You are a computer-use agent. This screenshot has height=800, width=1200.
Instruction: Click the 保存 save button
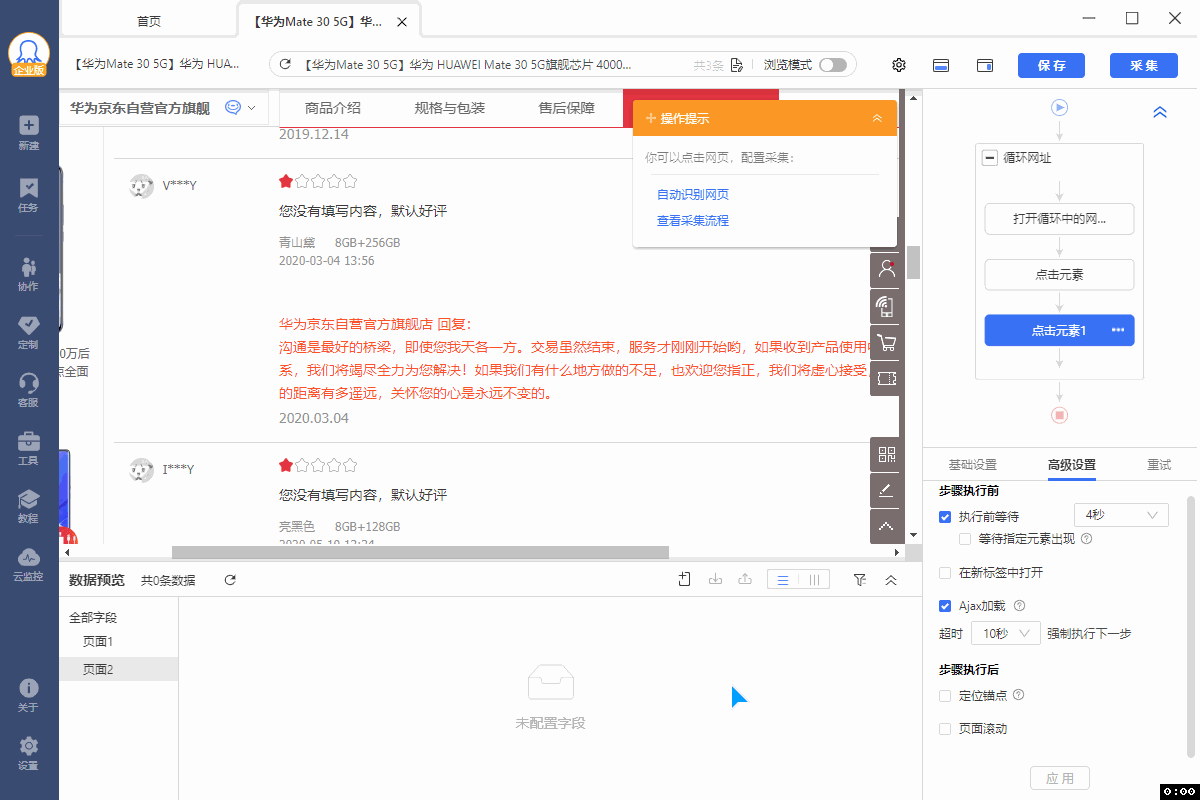tap(1052, 65)
